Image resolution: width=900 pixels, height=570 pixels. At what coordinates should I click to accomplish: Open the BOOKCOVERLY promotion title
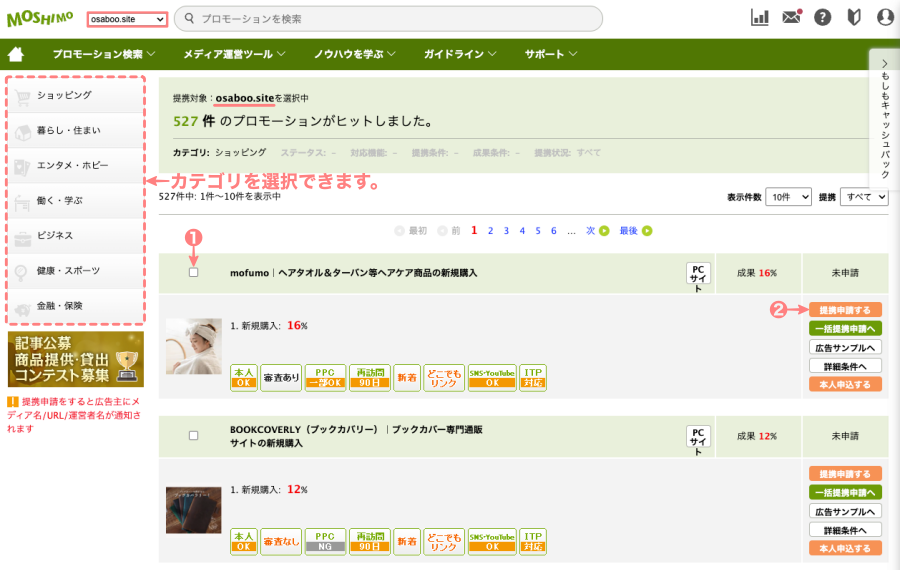click(x=356, y=436)
